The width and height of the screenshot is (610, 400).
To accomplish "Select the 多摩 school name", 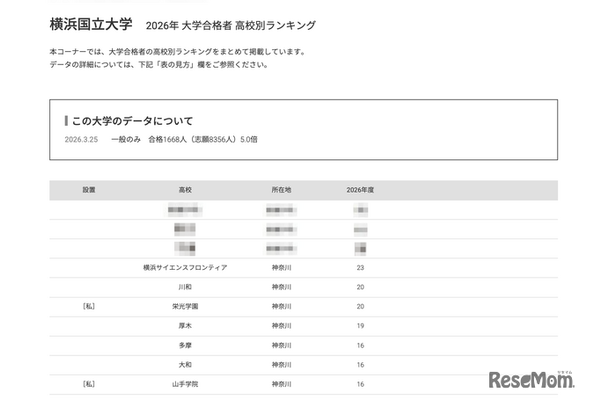I will [185, 346].
